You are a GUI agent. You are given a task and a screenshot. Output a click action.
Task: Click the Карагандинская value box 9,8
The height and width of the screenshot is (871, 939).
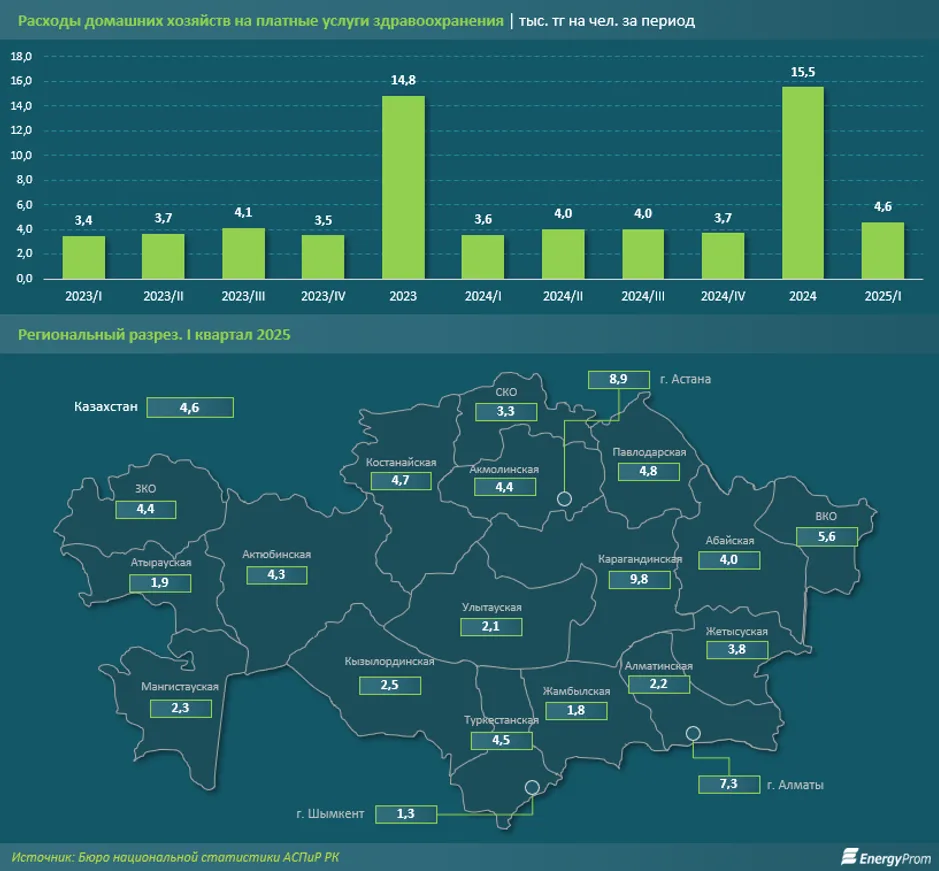tap(639, 580)
